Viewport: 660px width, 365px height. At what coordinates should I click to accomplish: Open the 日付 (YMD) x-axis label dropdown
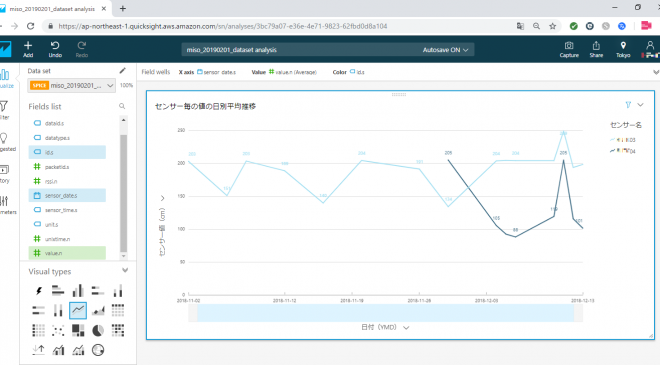385,327
